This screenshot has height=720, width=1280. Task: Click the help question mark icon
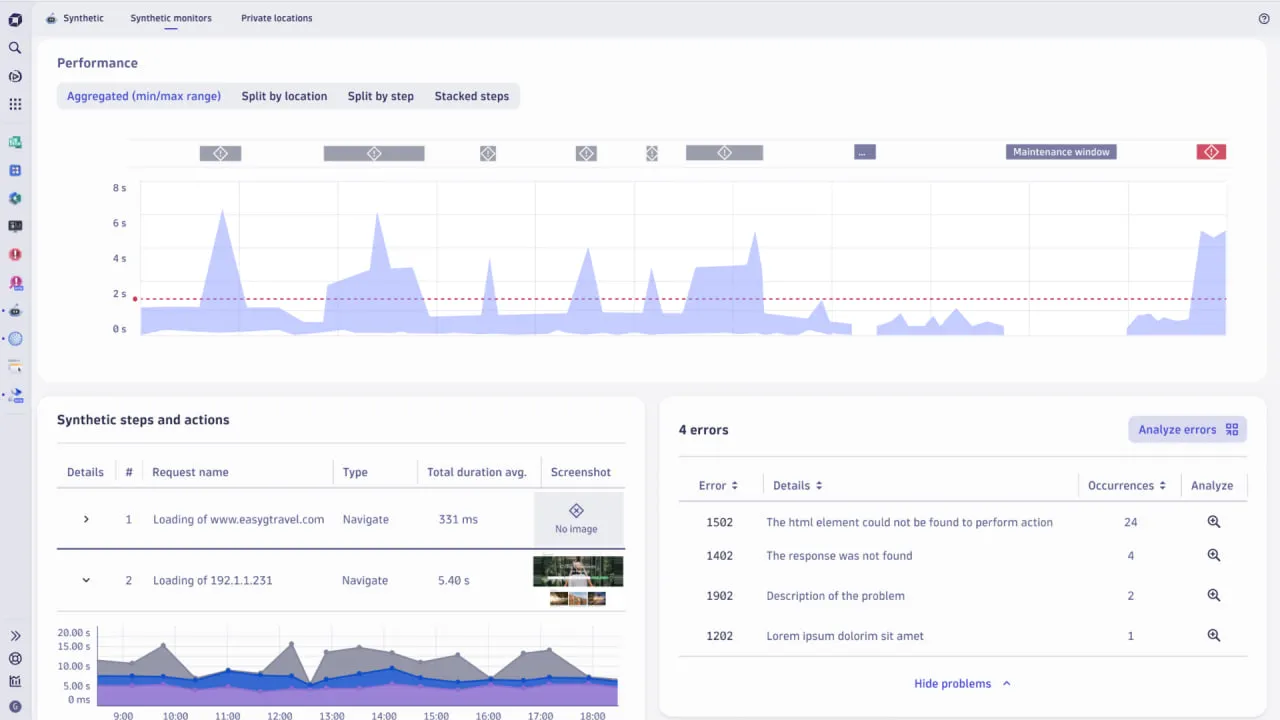[x=1264, y=18]
